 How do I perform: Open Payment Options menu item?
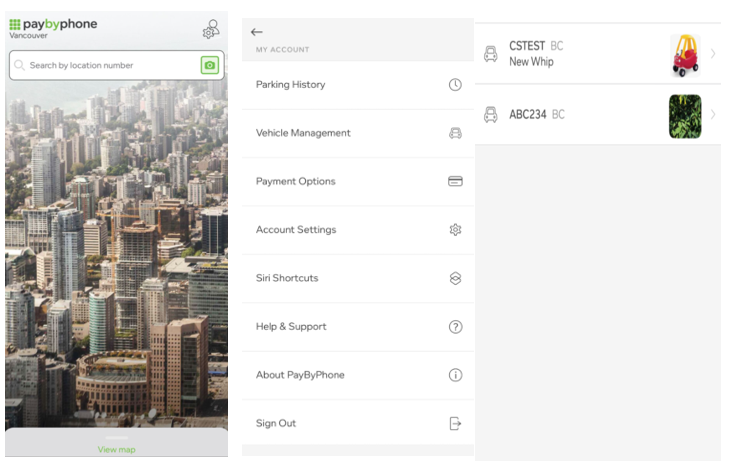[358, 181]
